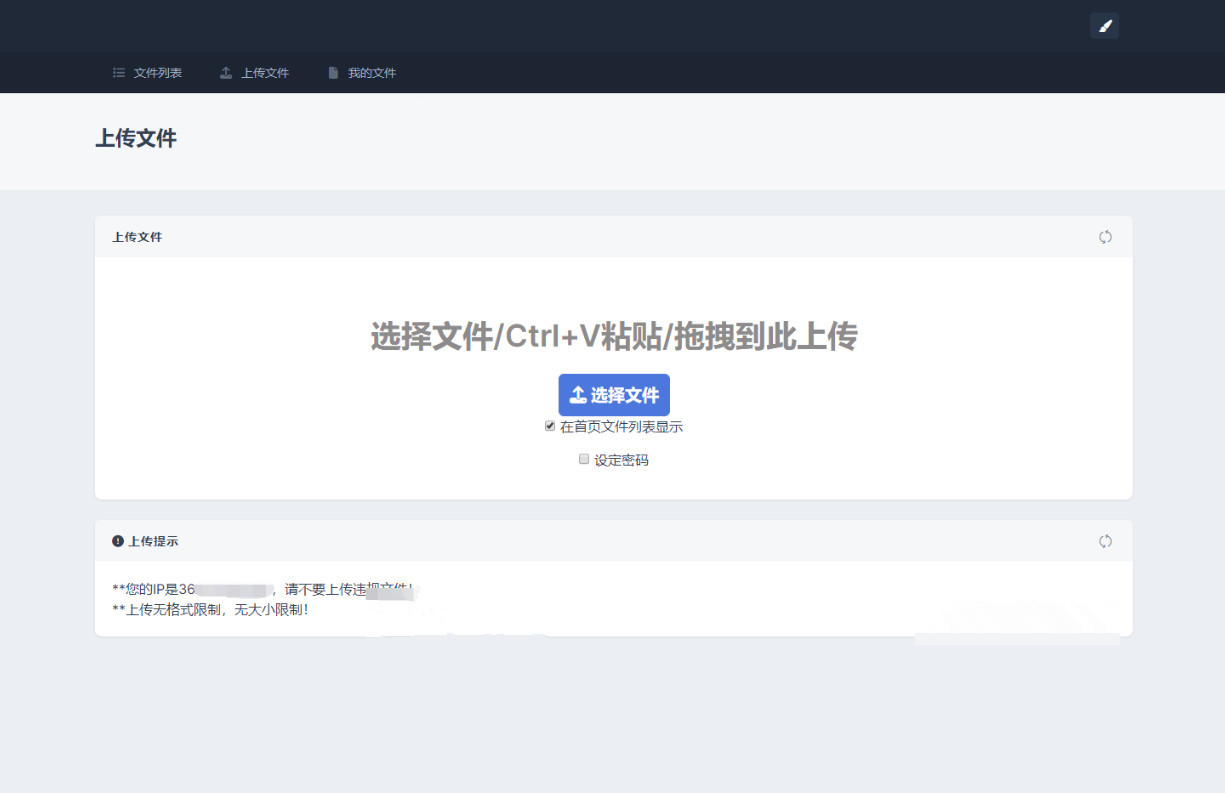Refresh the 上传提示 panel using its reload icon
This screenshot has width=1225, height=793.
[x=1105, y=541]
